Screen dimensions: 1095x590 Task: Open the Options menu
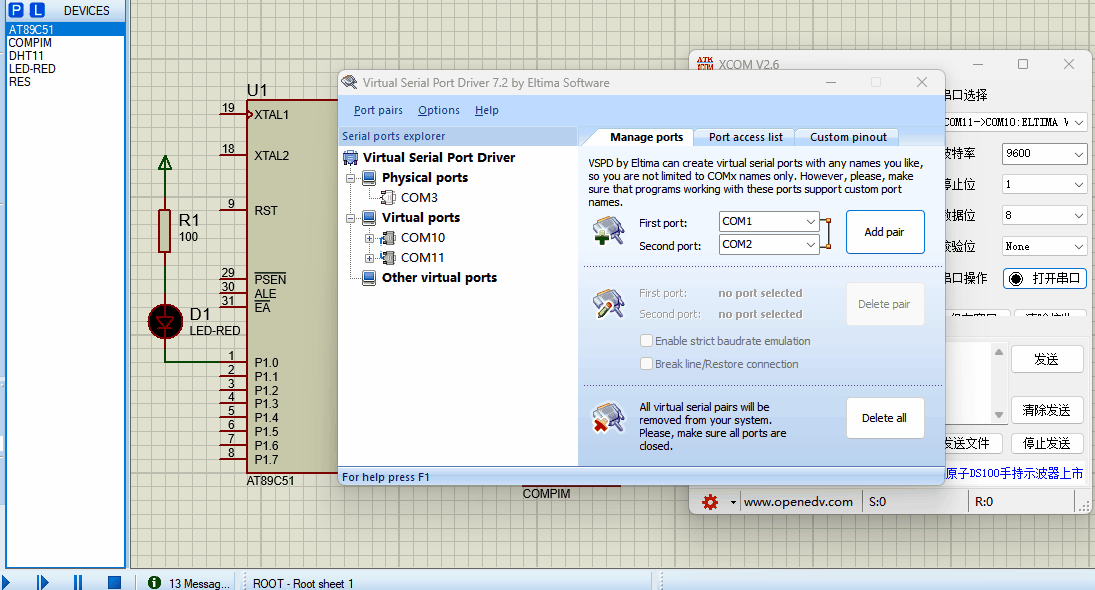tap(439, 110)
